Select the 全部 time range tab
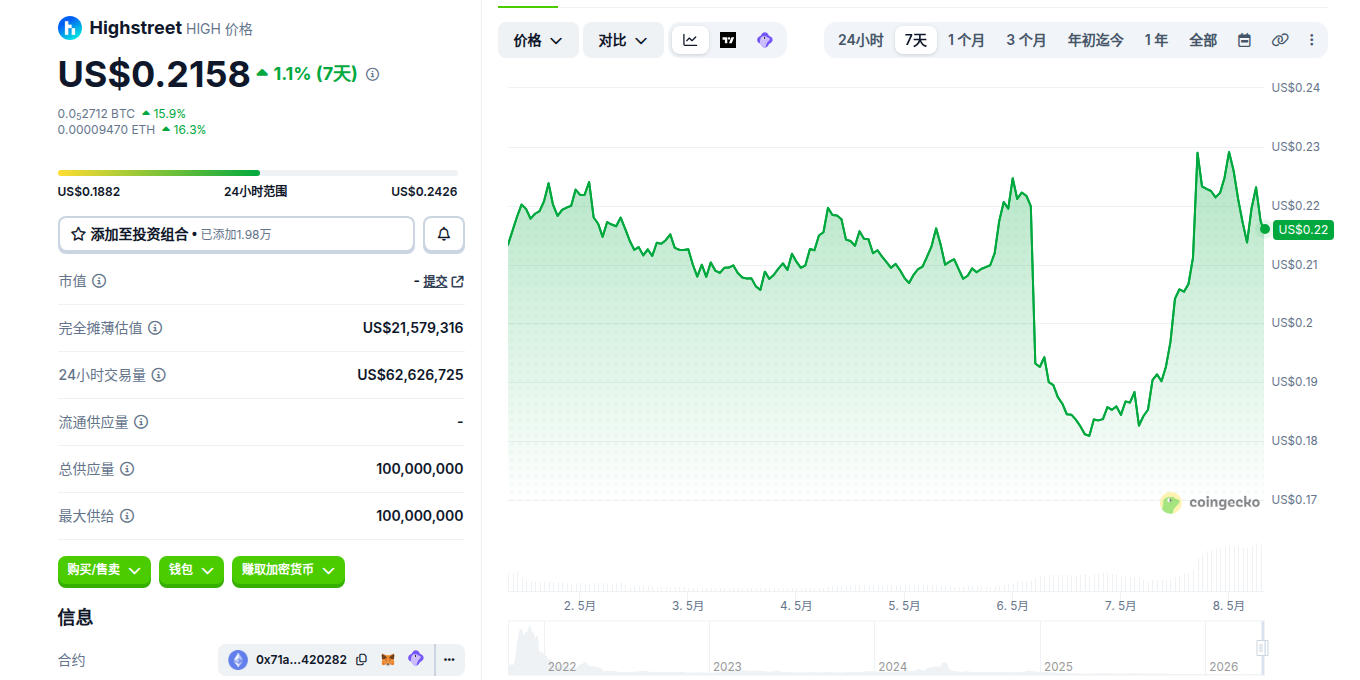This screenshot has width=1360, height=680. [x=1203, y=40]
